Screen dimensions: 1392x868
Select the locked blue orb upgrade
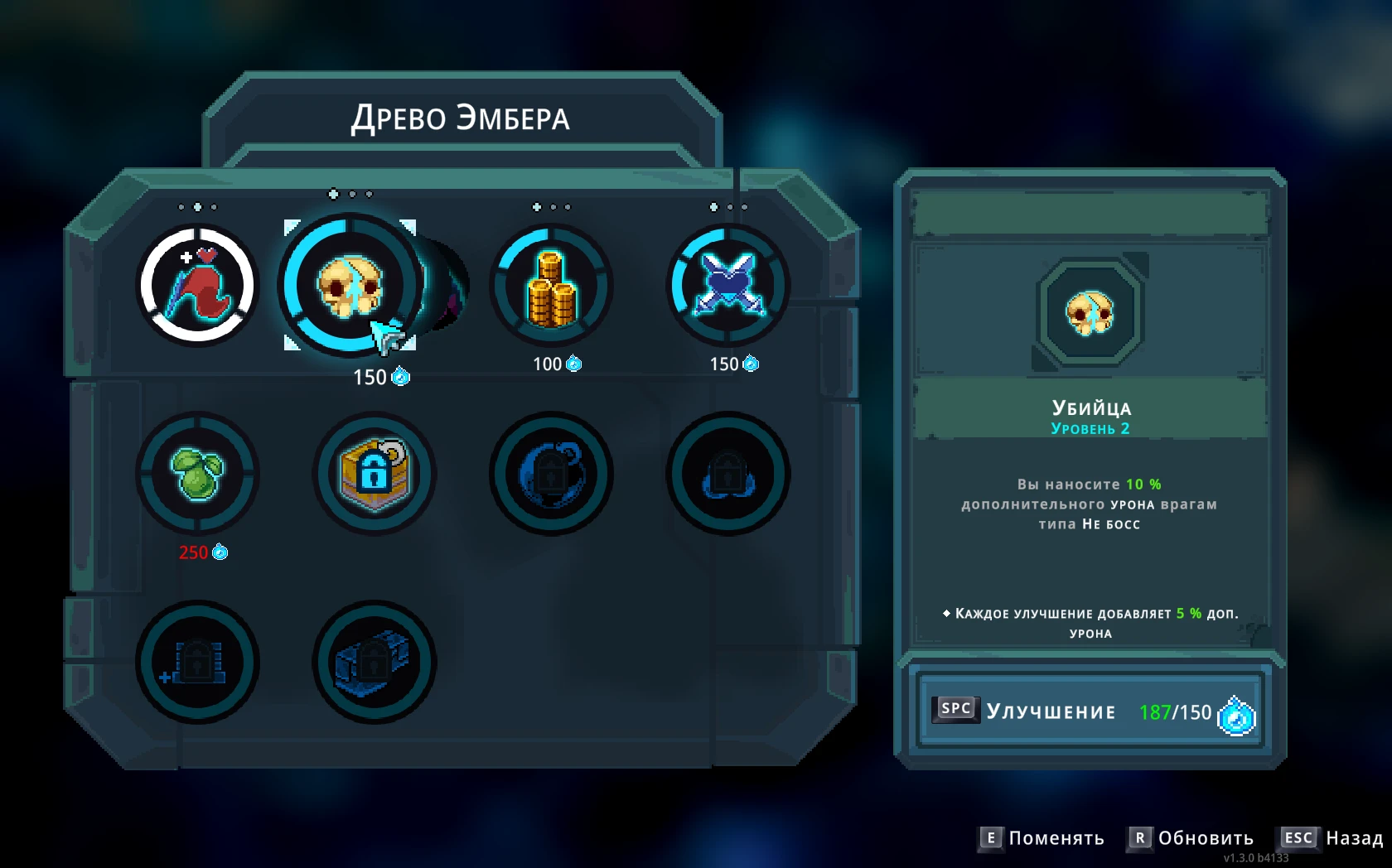pyautogui.click(x=551, y=474)
